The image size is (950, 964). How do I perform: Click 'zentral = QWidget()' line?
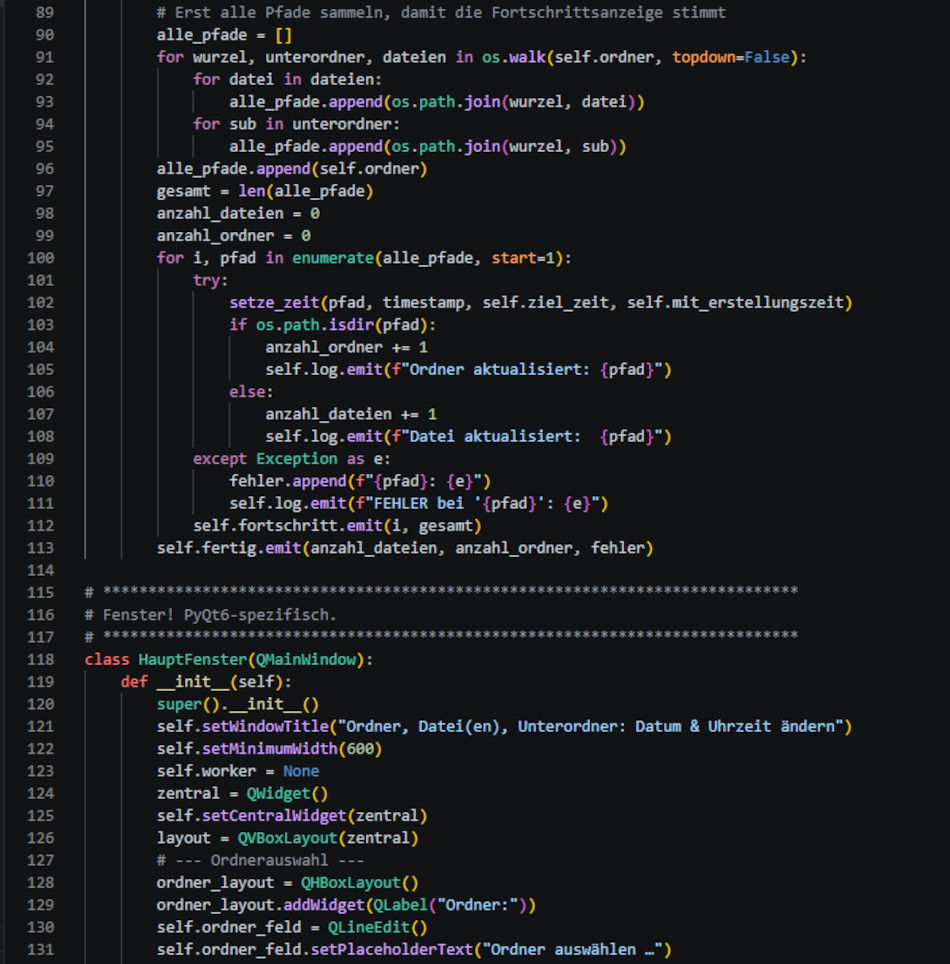tap(242, 794)
